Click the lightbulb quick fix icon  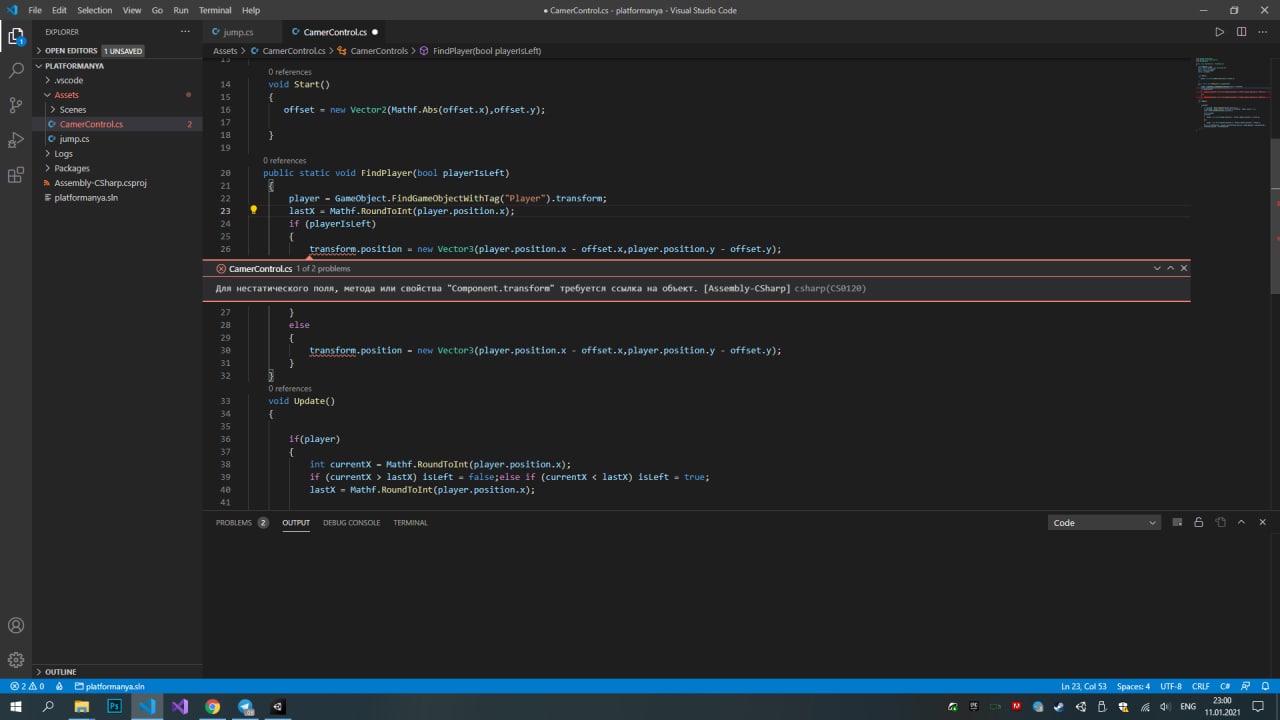253,211
